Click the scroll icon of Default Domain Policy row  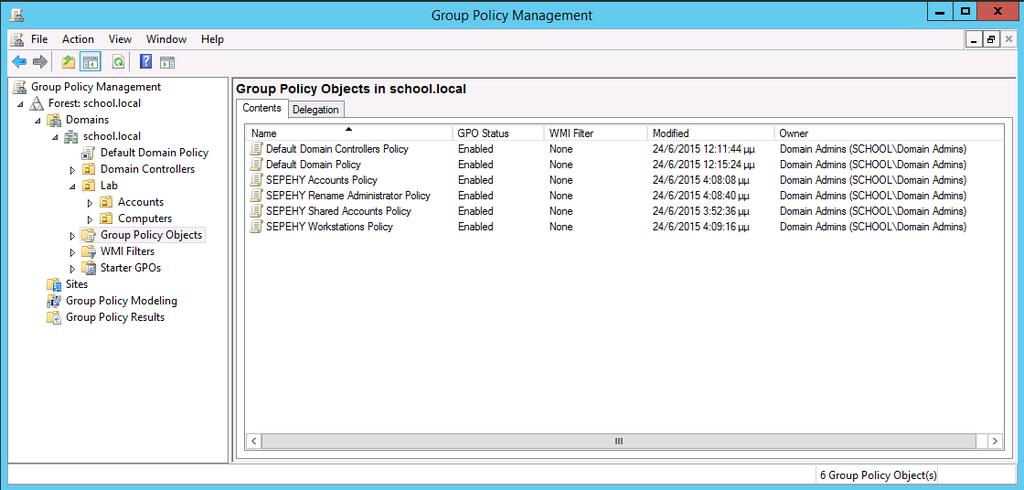point(256,165)
